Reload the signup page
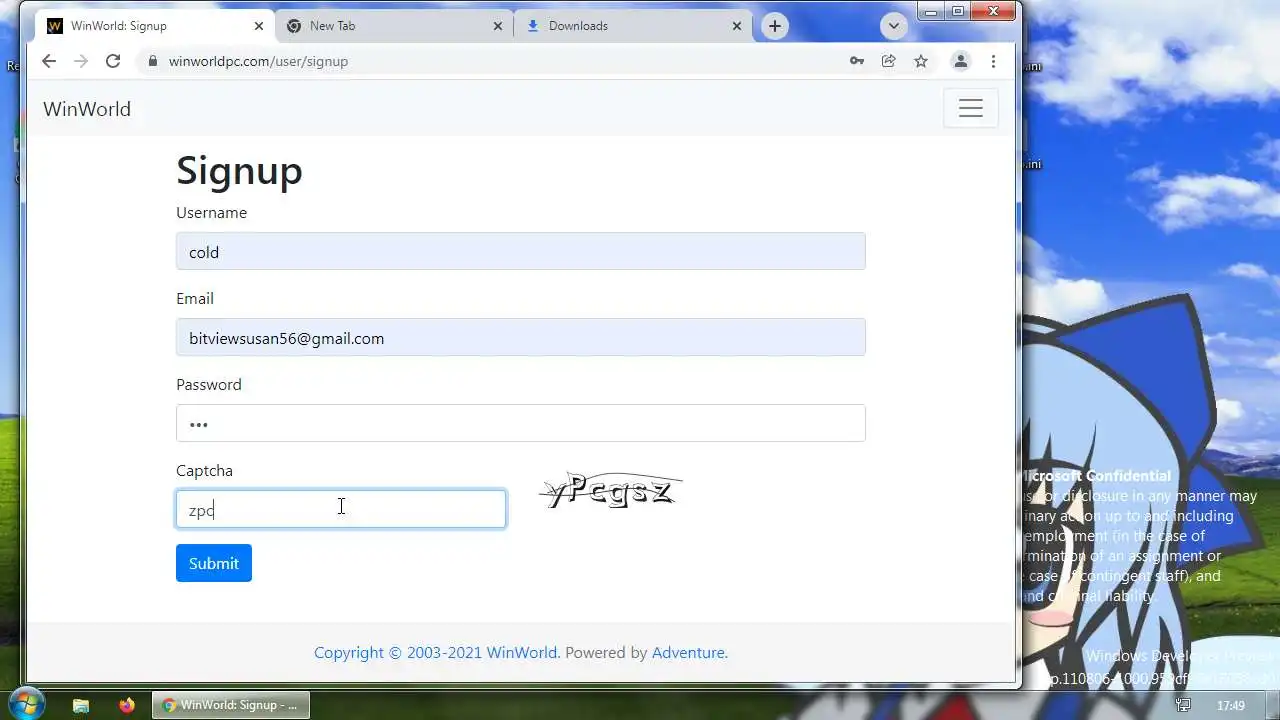 pyautogui.click(x=113, y=61)
